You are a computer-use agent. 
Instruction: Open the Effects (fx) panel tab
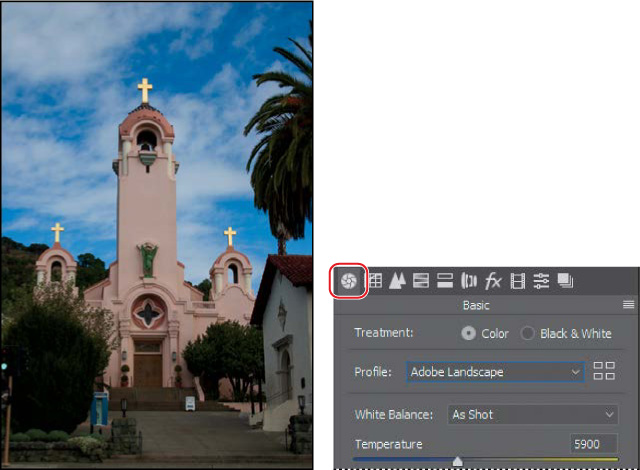[493, 281]
